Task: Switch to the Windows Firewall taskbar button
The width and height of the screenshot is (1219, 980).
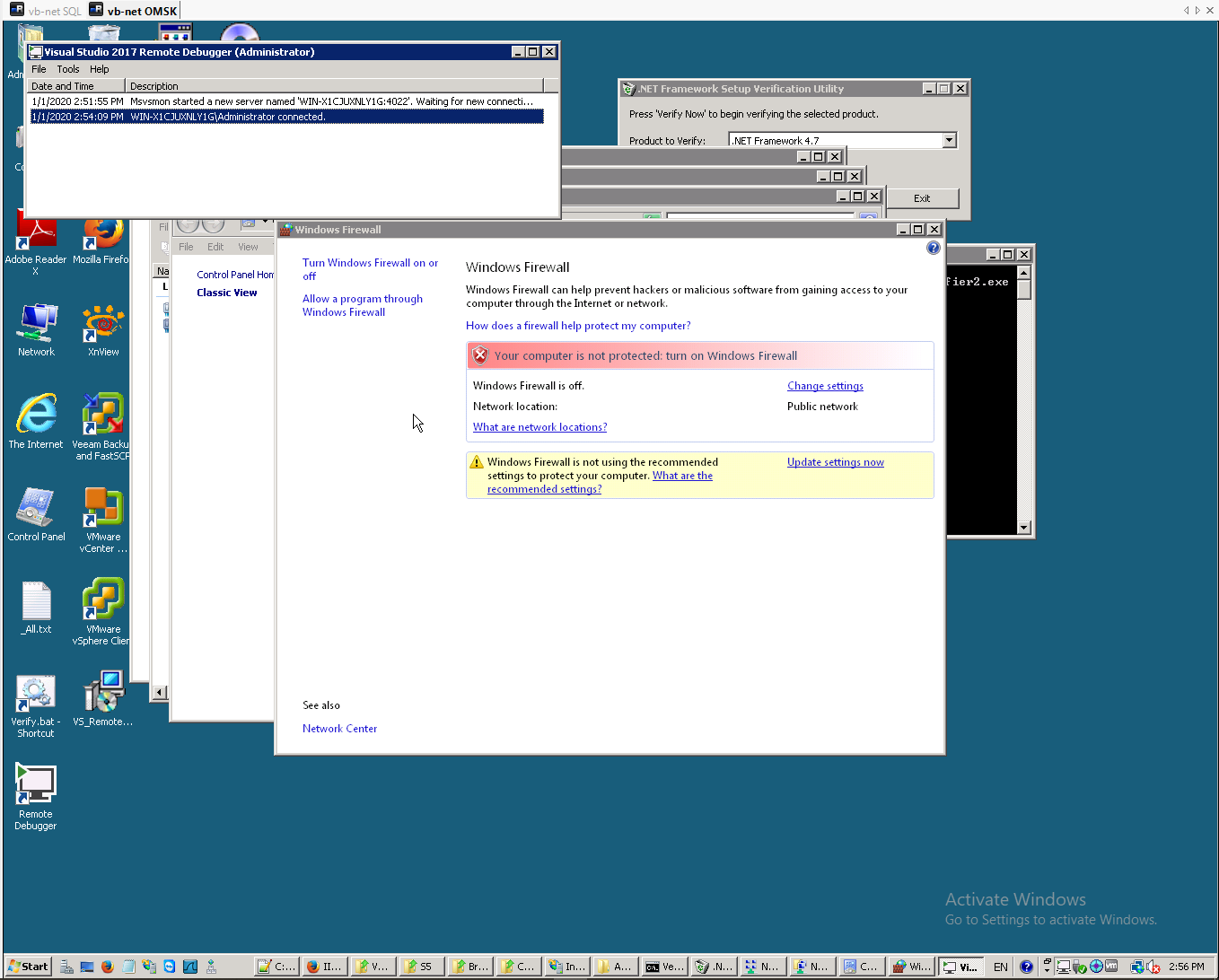Action: coord(911,967)
